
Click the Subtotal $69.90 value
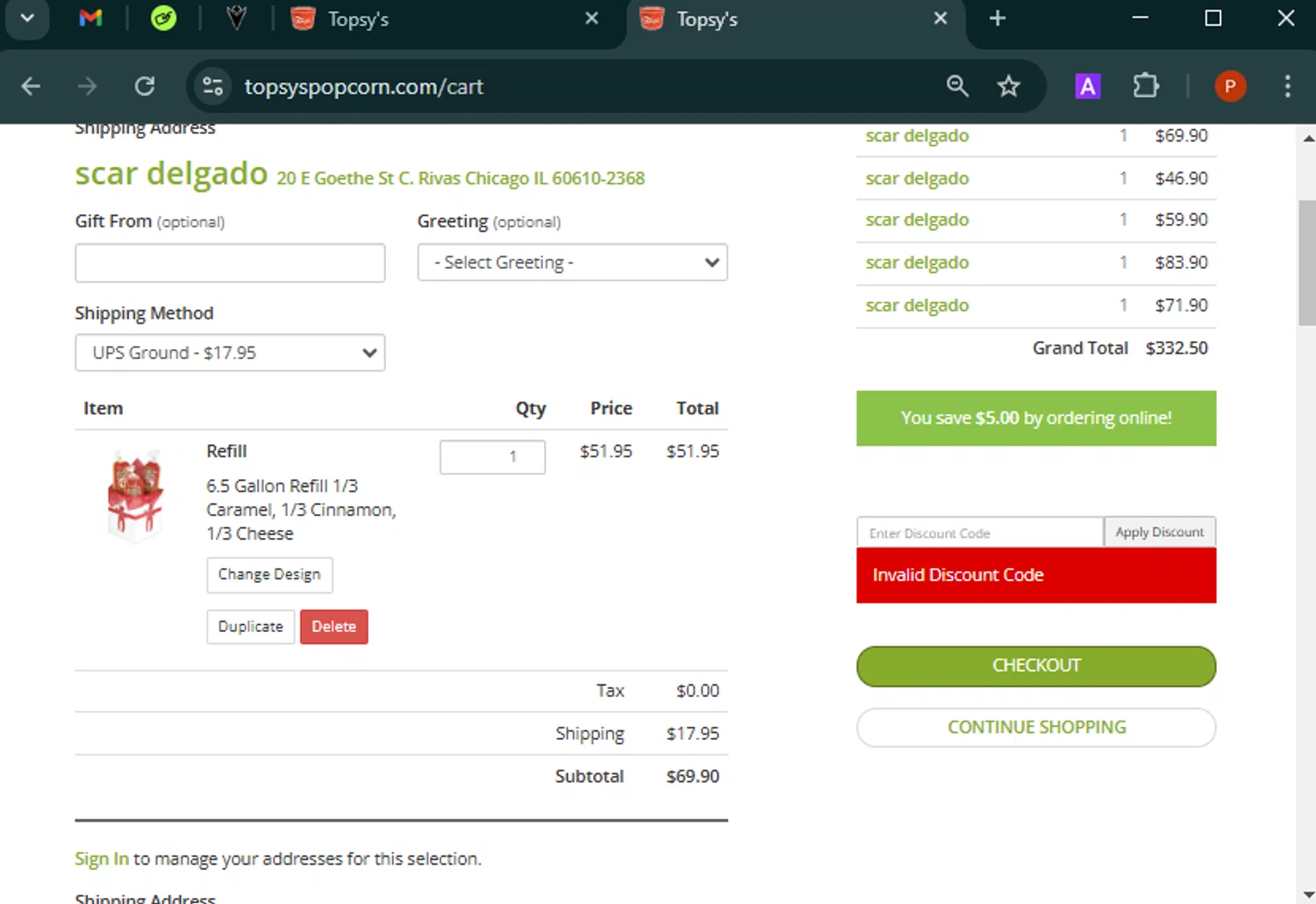pos(692,777)
